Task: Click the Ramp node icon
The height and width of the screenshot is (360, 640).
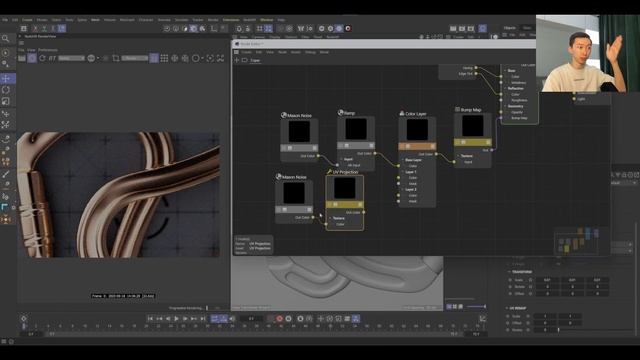Action: [340, 113]
